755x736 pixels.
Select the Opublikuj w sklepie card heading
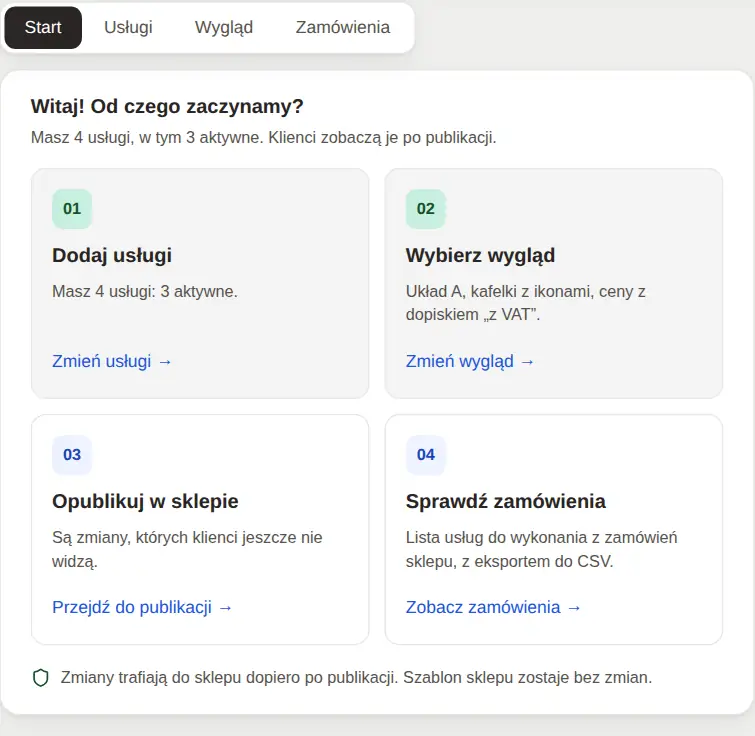pos(145,502)
